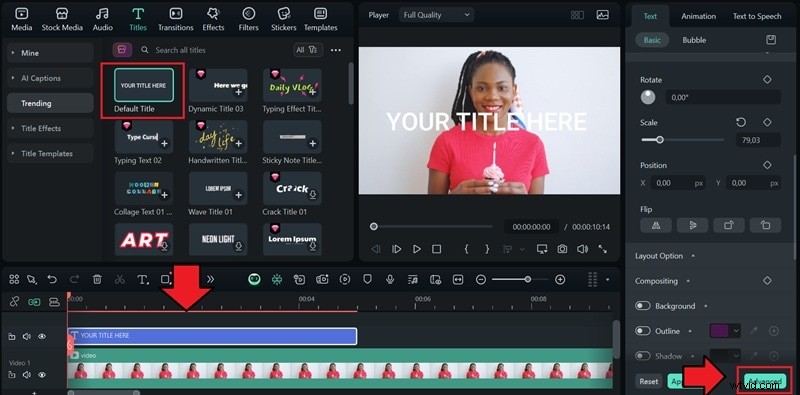800x395 pixels.
Task: Open the player snapshot image view icon
Action: pos(603,15)
